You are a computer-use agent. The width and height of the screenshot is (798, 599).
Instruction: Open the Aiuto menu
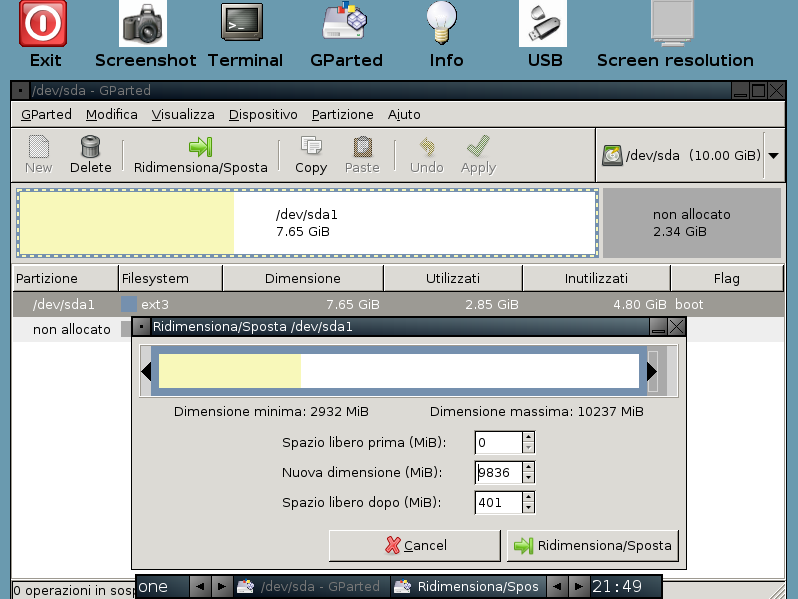404,115
